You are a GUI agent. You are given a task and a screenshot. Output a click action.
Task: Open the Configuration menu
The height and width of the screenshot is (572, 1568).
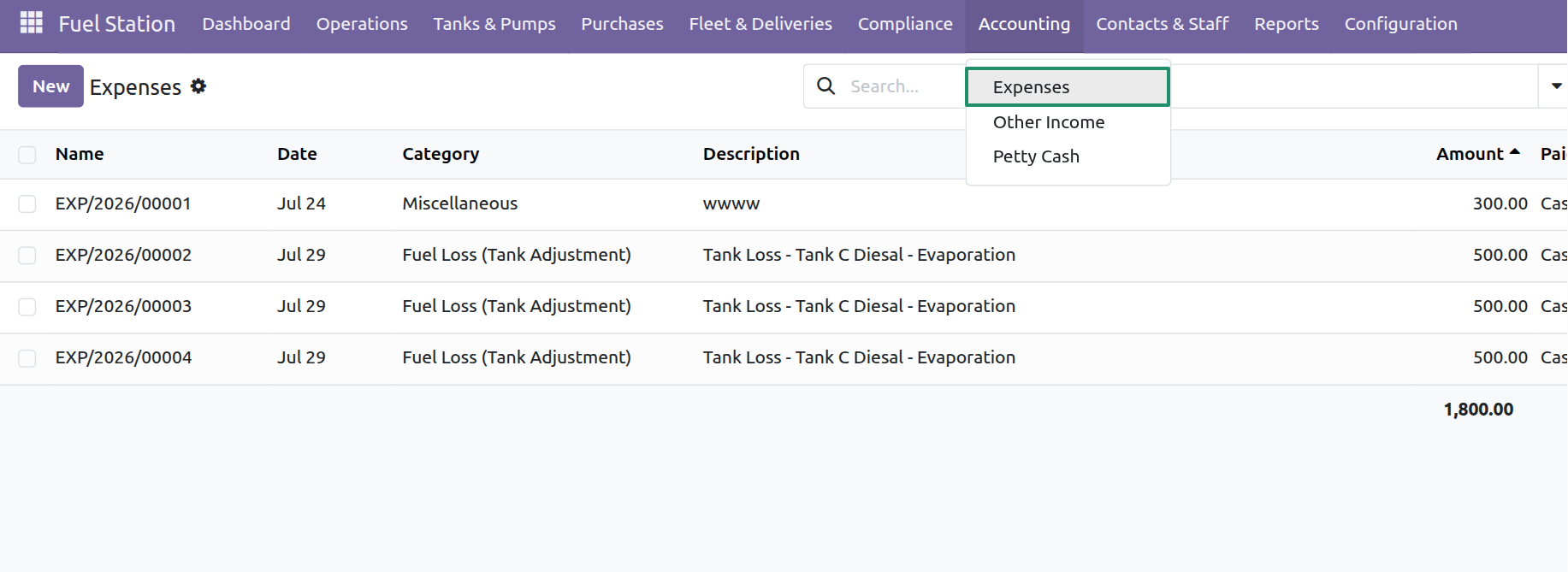coord(1400,24)
